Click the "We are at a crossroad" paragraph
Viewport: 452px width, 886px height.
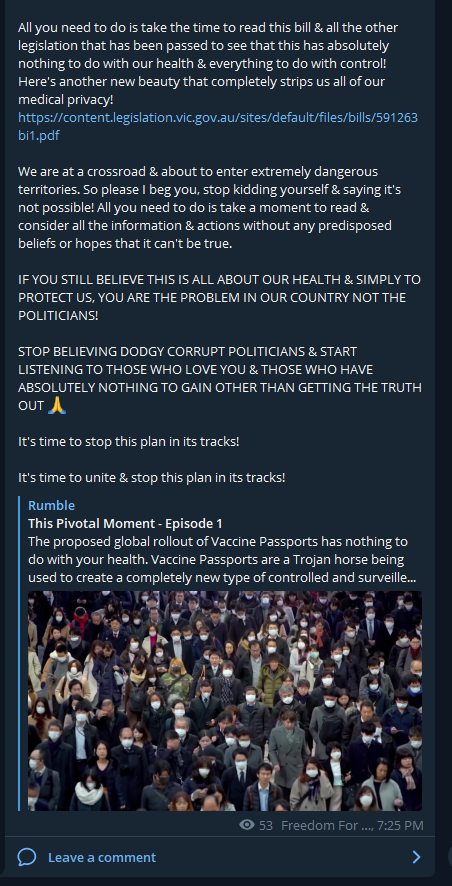point(210,207)
